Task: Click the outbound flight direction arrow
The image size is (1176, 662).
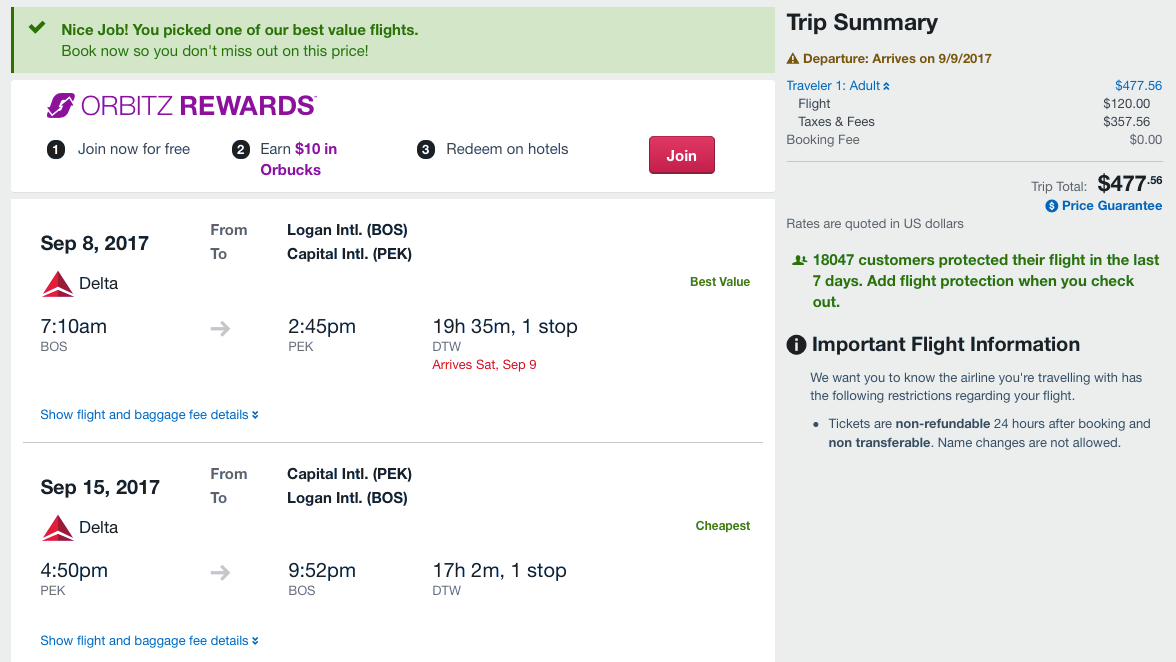Action: tap(221, 328)
